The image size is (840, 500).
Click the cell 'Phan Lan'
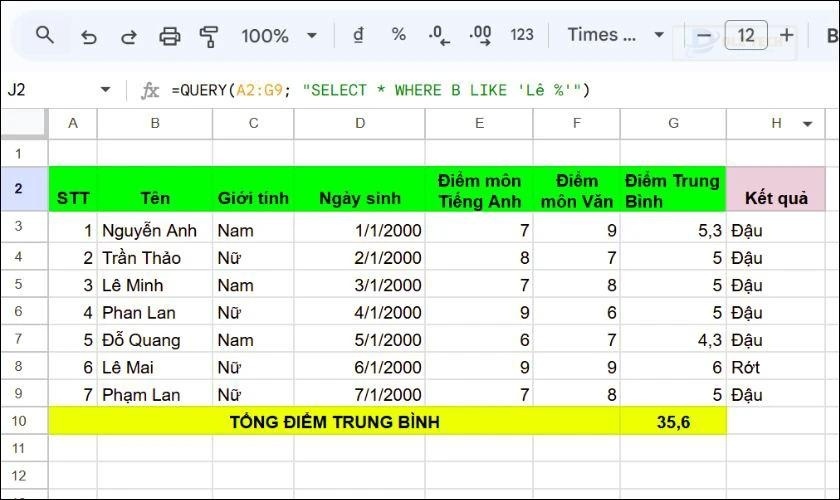pyautogui.click(x=155, y=312)
